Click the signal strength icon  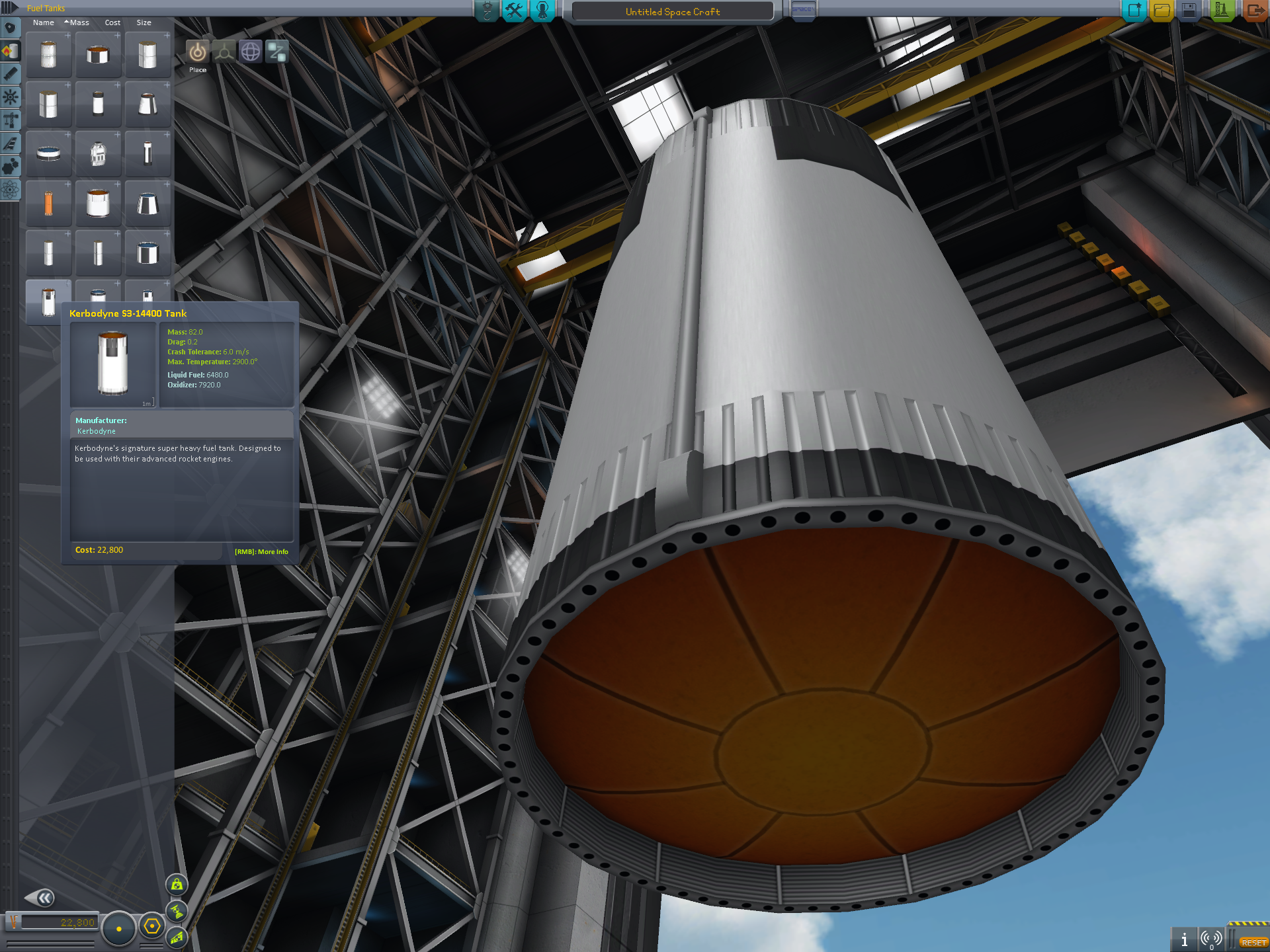[1211, 939]
